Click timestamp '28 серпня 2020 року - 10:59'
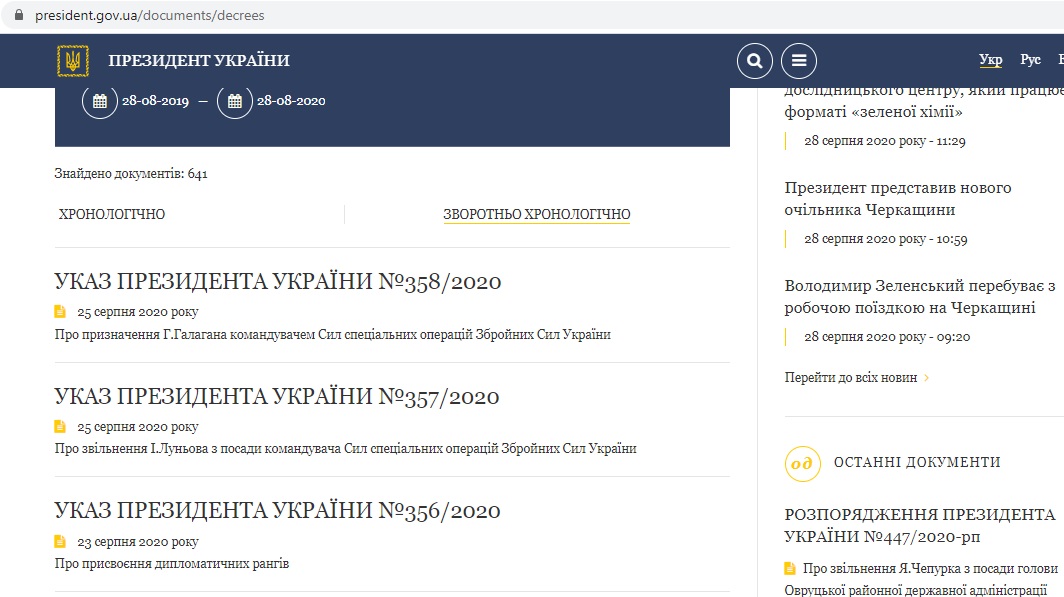The height and width of the screenshot is (597, 1064). 886,239
